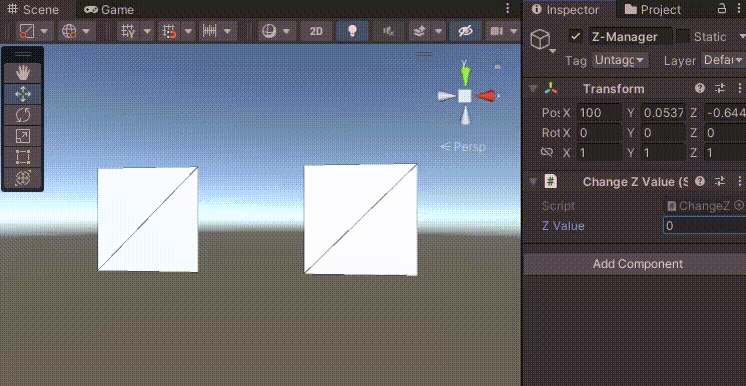Open the Layer dropdown
Viewport: 746px width, 386px height.
pos(723,60)
